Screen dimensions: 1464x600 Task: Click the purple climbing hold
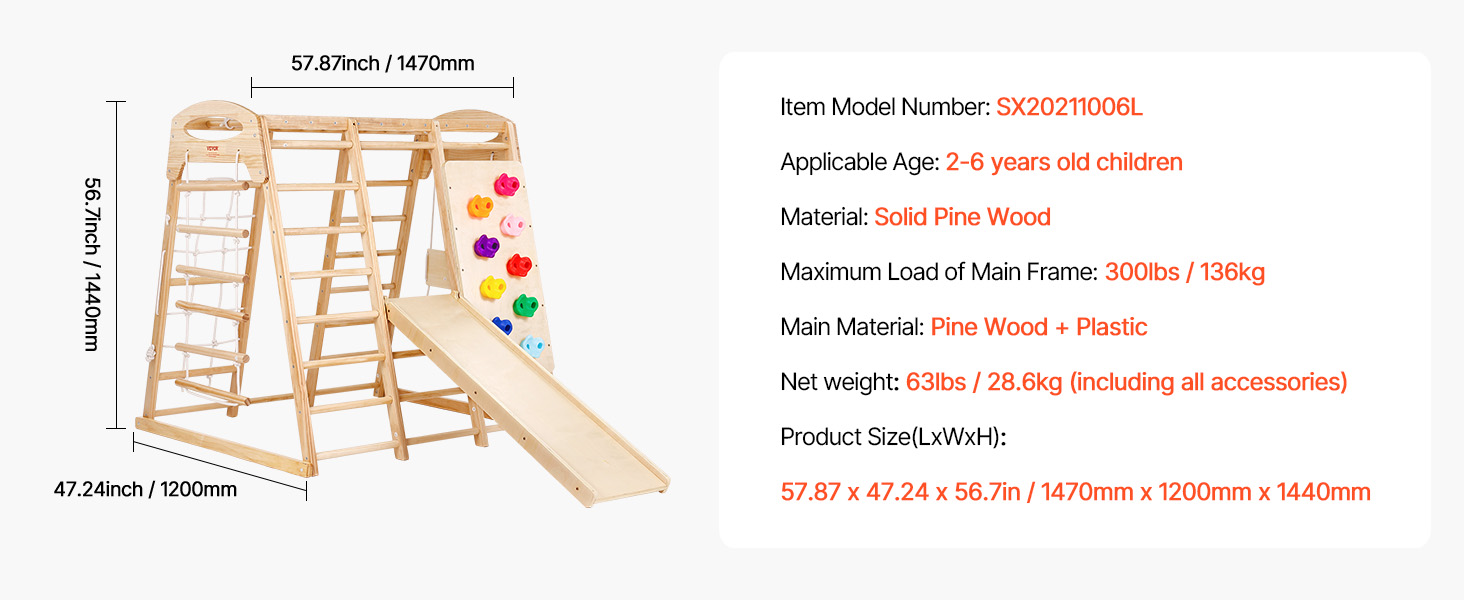485,246
